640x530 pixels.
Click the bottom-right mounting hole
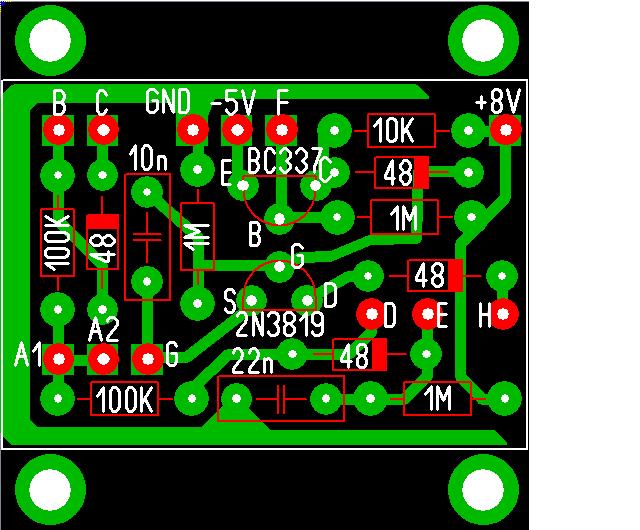tap(483, 489)
